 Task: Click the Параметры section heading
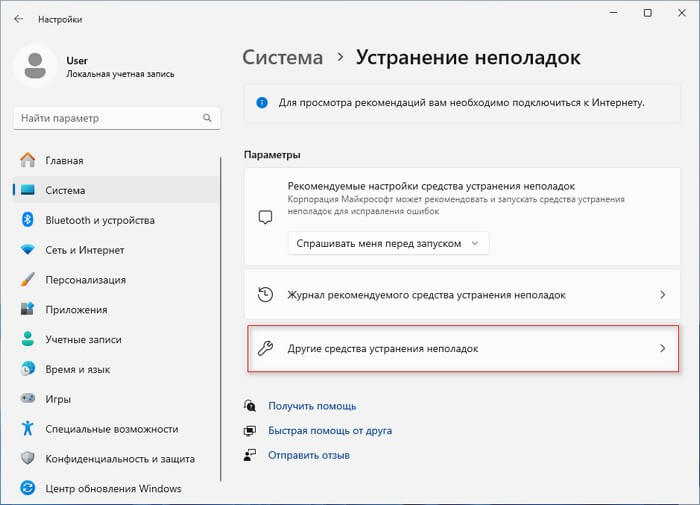[x=272, y=155]
